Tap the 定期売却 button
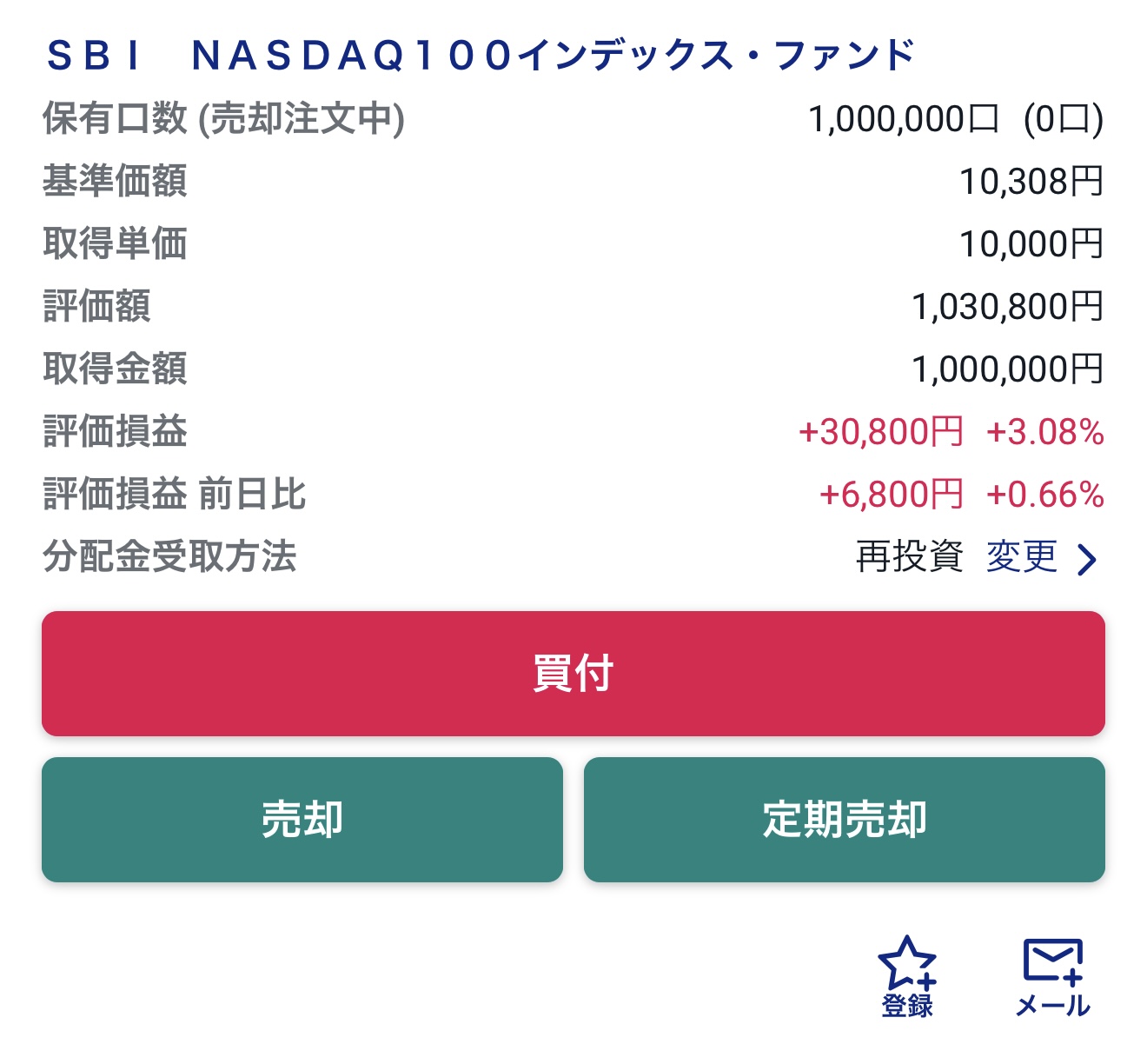 (x=845, y=820)
